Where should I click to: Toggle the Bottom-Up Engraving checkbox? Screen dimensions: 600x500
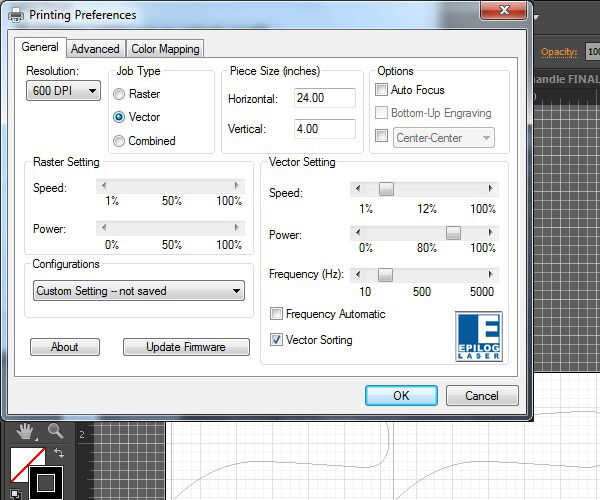381,112
